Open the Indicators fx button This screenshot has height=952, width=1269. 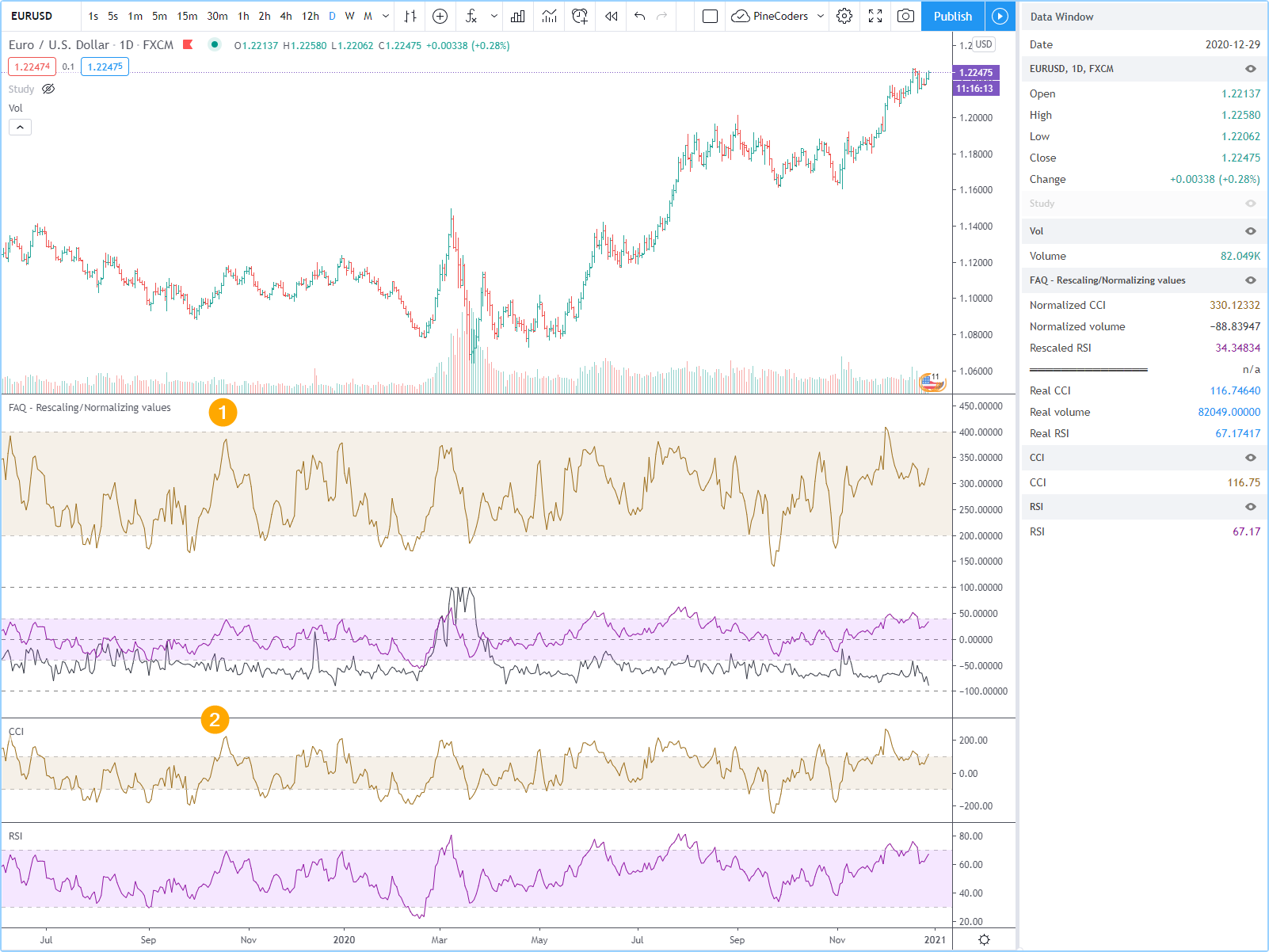tap(471, 16)
